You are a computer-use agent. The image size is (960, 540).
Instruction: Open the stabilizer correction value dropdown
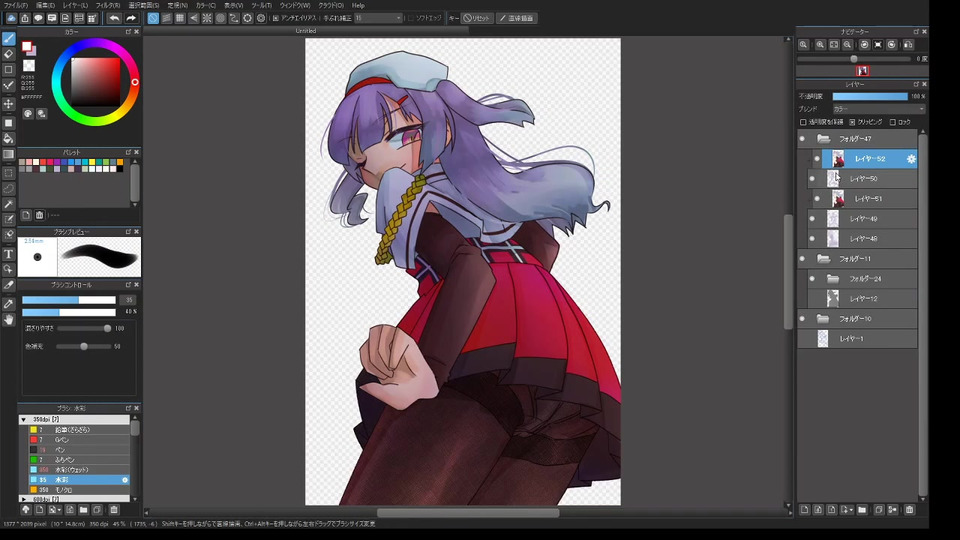click(x=378, y=18)
